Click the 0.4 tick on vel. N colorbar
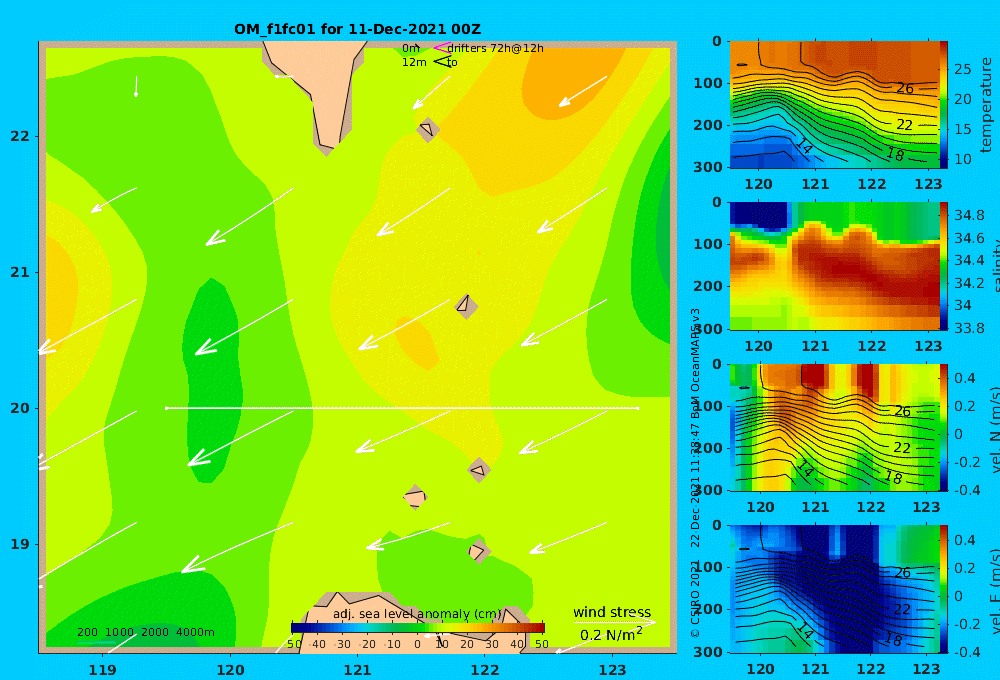 pyautogui.click(x=964, y=378)
